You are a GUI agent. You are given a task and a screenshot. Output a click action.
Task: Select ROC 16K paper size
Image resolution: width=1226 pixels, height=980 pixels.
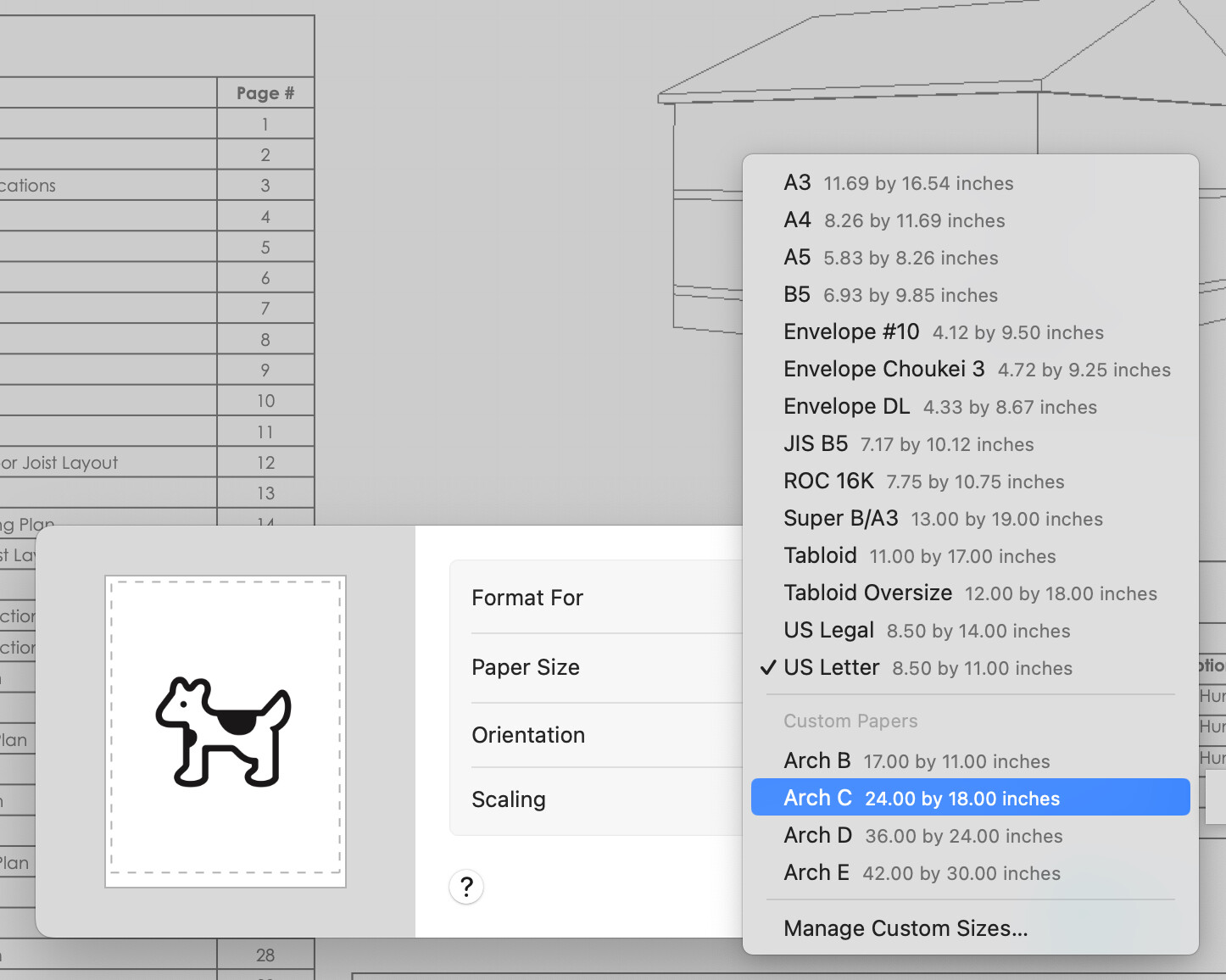click(971, 482)
